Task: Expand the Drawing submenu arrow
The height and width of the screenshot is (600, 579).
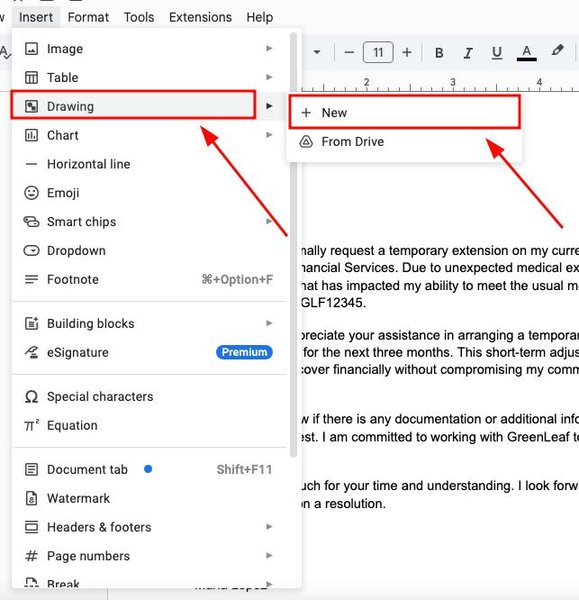Action: pos(269,106)
